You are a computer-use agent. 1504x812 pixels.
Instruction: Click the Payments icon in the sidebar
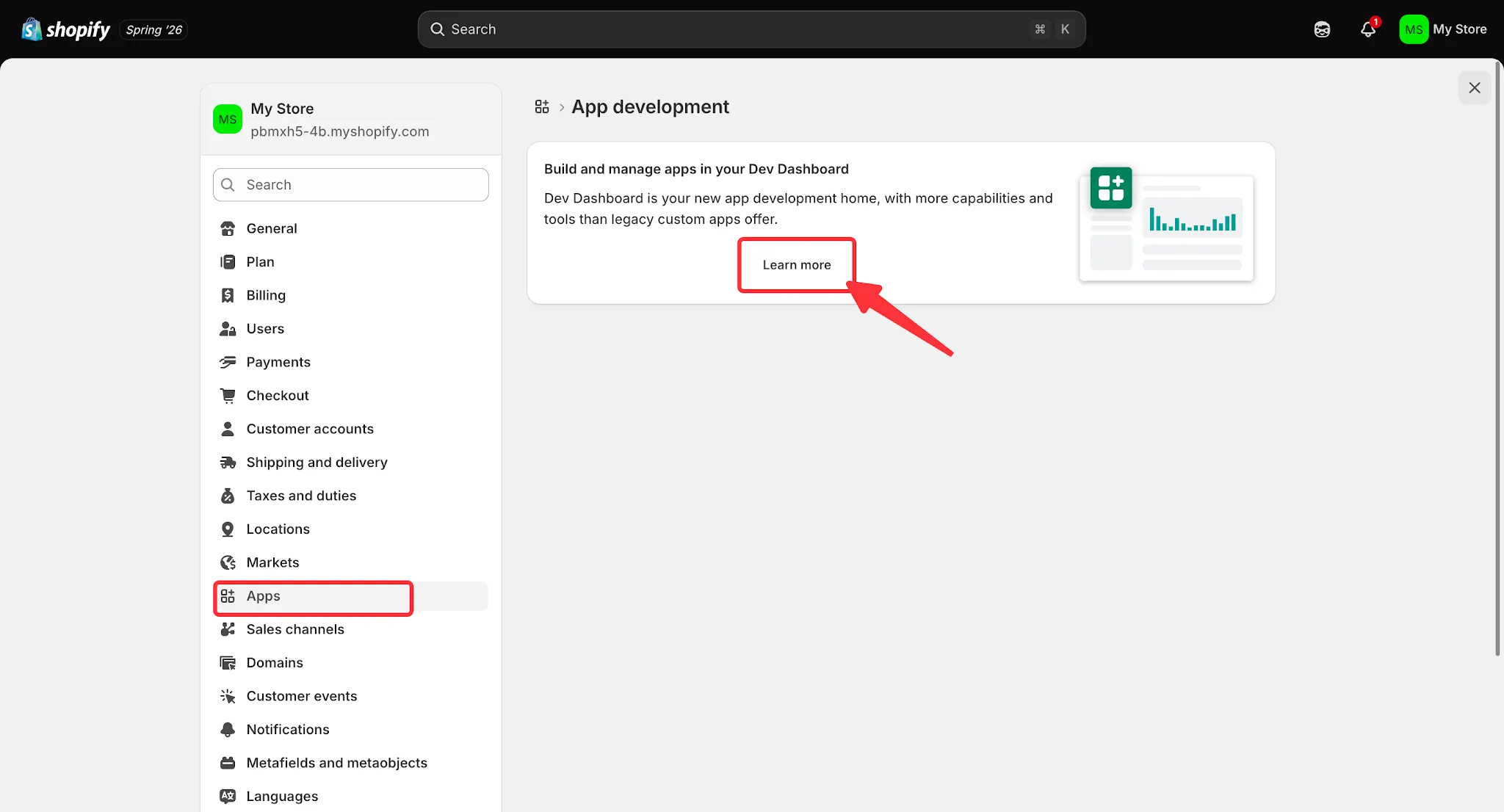tap(228, 362)
